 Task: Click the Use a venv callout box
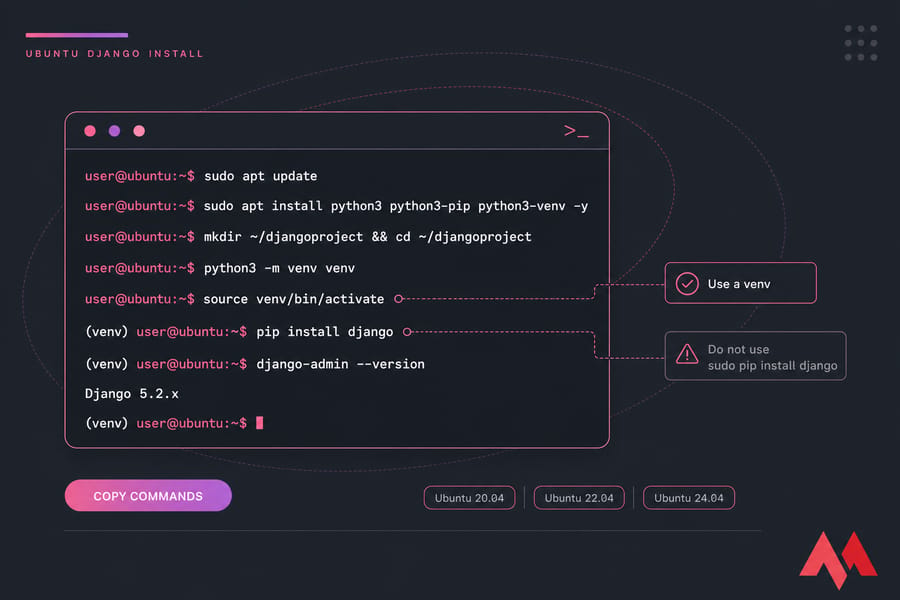[x=740, y=283]
